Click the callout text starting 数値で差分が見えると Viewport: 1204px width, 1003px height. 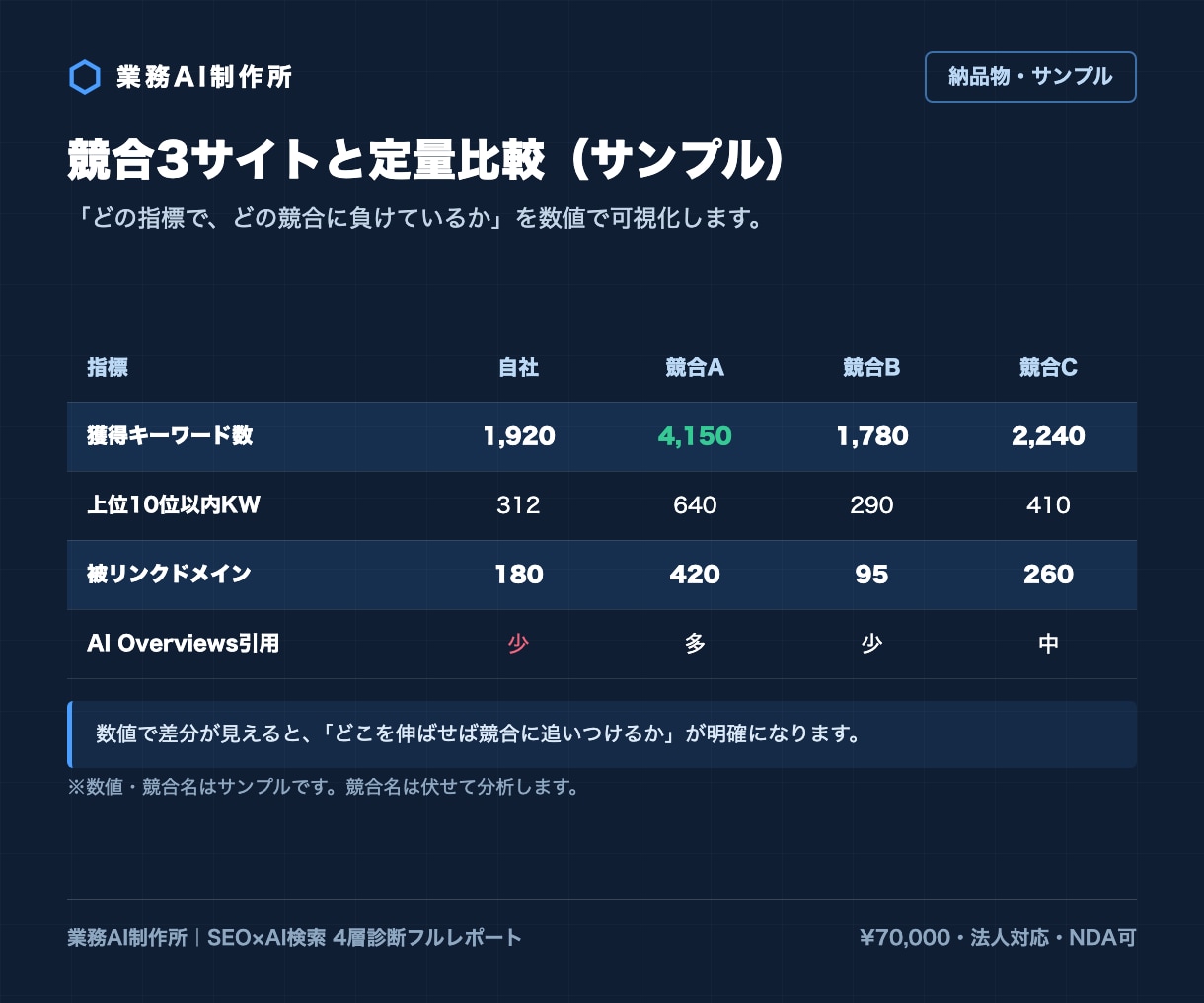pyautogui.click(x=479, y=734)
